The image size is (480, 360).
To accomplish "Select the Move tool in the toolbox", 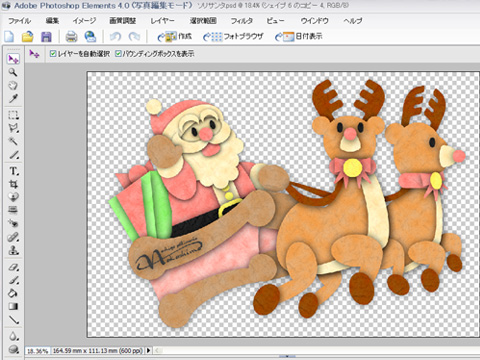I will [x=13, y=59].
